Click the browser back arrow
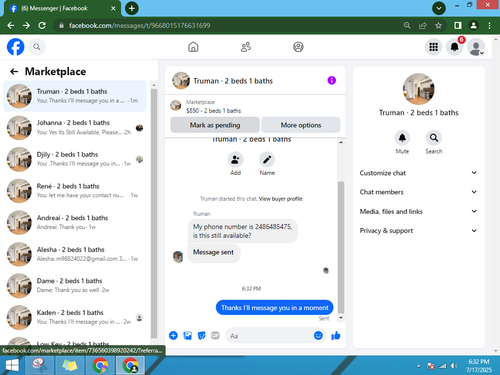Viewport: 500px width, 375px height. [11, 25]
